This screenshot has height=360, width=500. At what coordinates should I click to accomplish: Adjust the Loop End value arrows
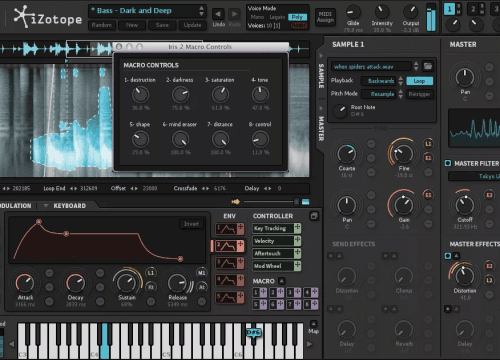[73, 188]
